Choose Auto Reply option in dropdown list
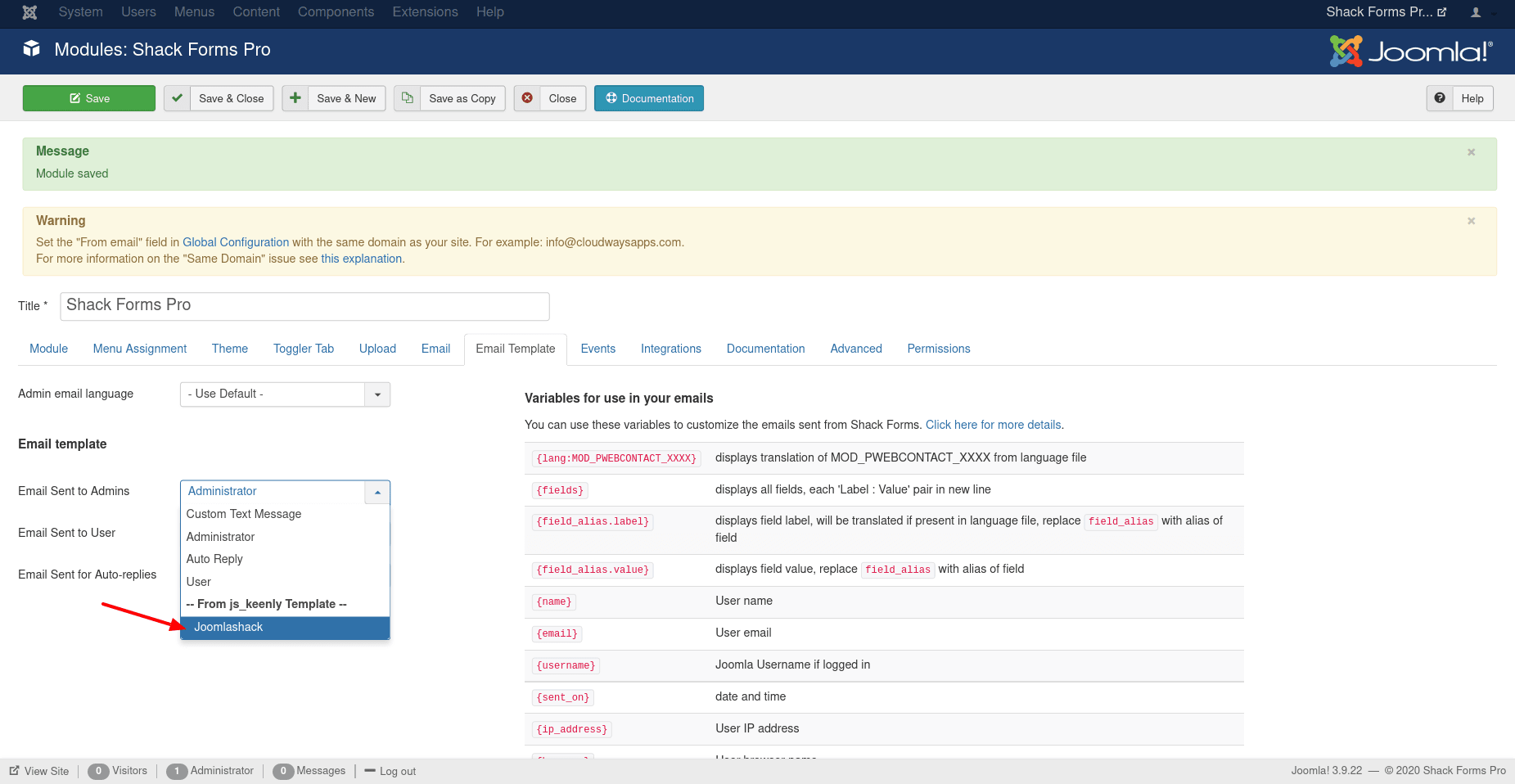Screen dimensions: 1515x784 click(x=285, y=559)
